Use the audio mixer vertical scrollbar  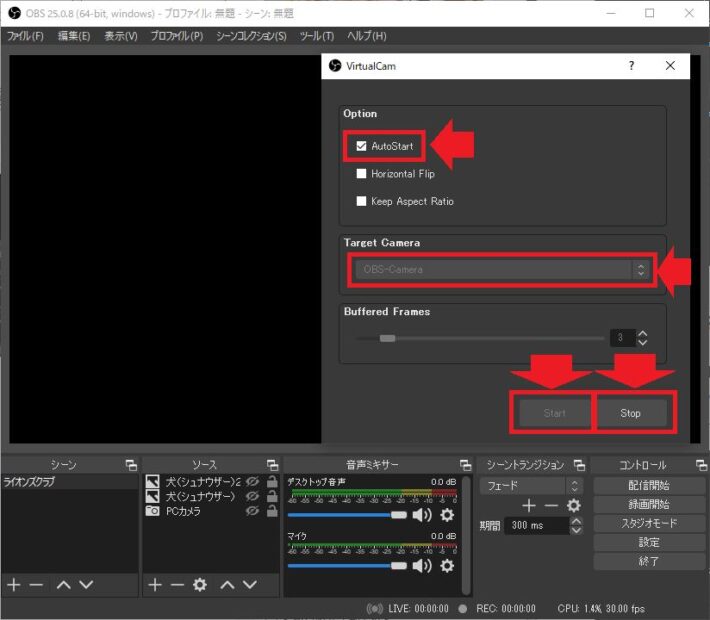pyautogui.click(x=466, y=535)
